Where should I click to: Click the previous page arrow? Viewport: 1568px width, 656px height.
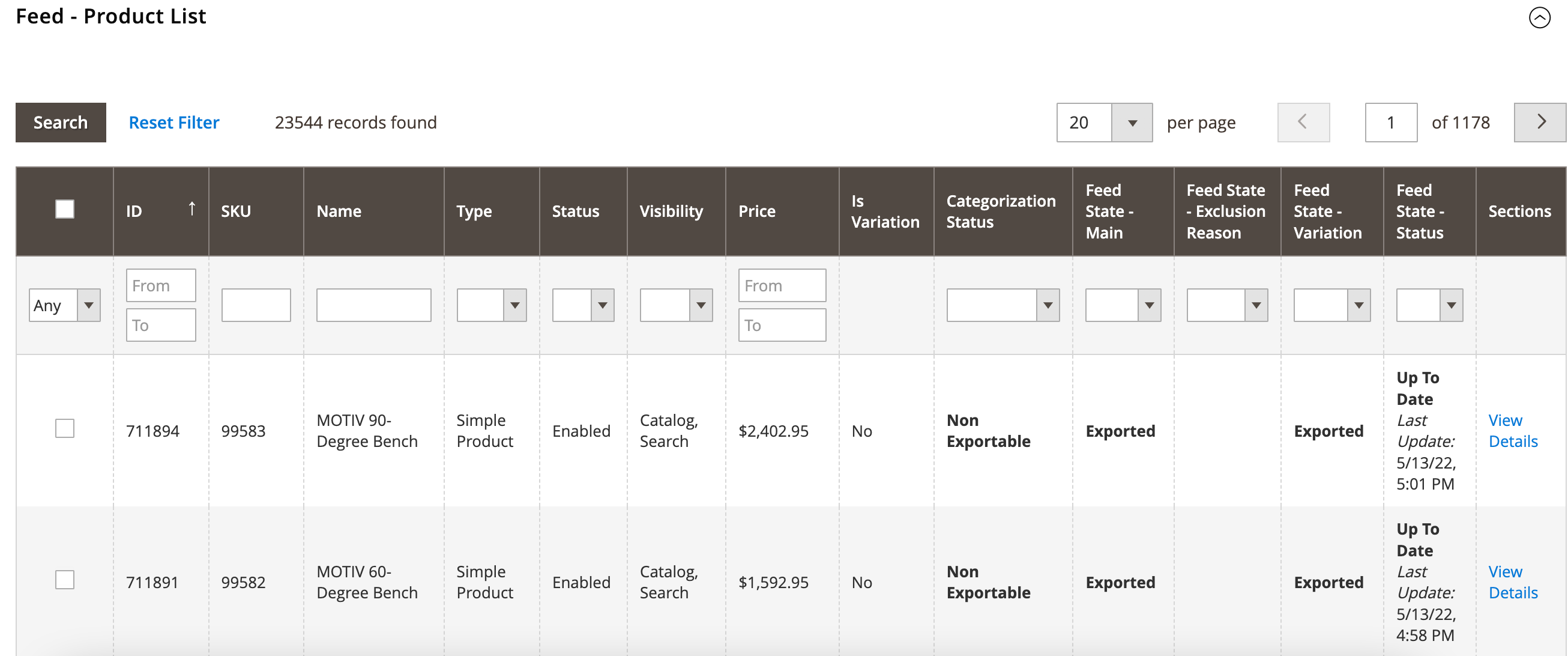click(1303, 123)
